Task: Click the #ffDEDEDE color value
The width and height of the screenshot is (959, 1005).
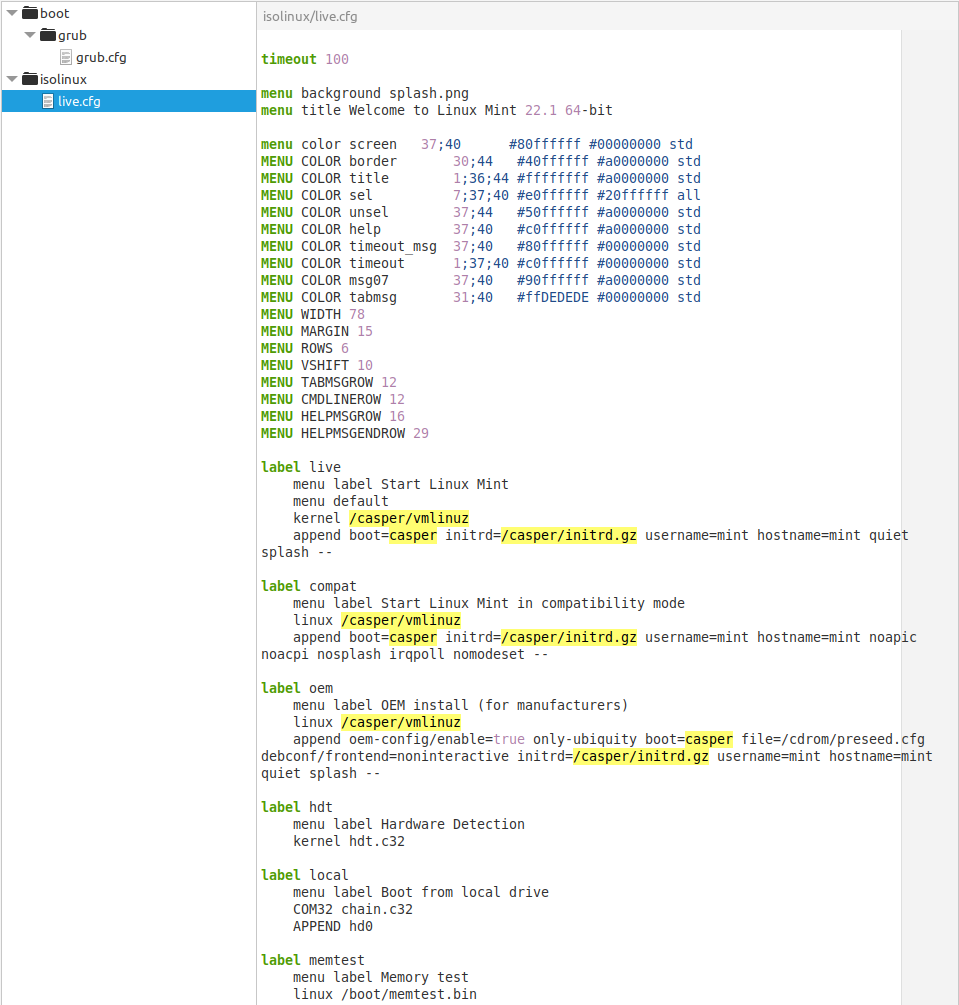Action: pos(553,297)
